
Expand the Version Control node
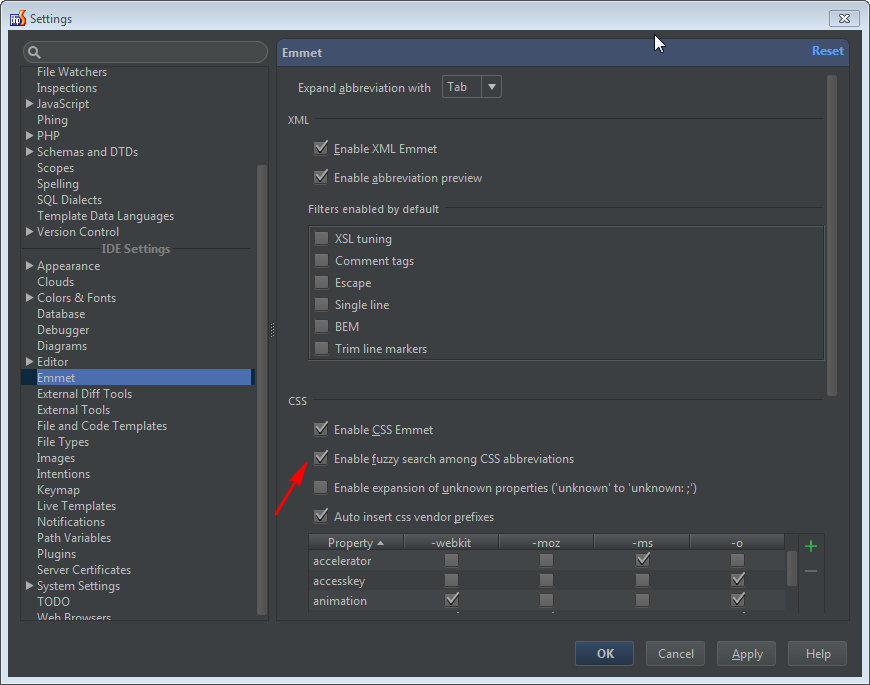point(29,232)
